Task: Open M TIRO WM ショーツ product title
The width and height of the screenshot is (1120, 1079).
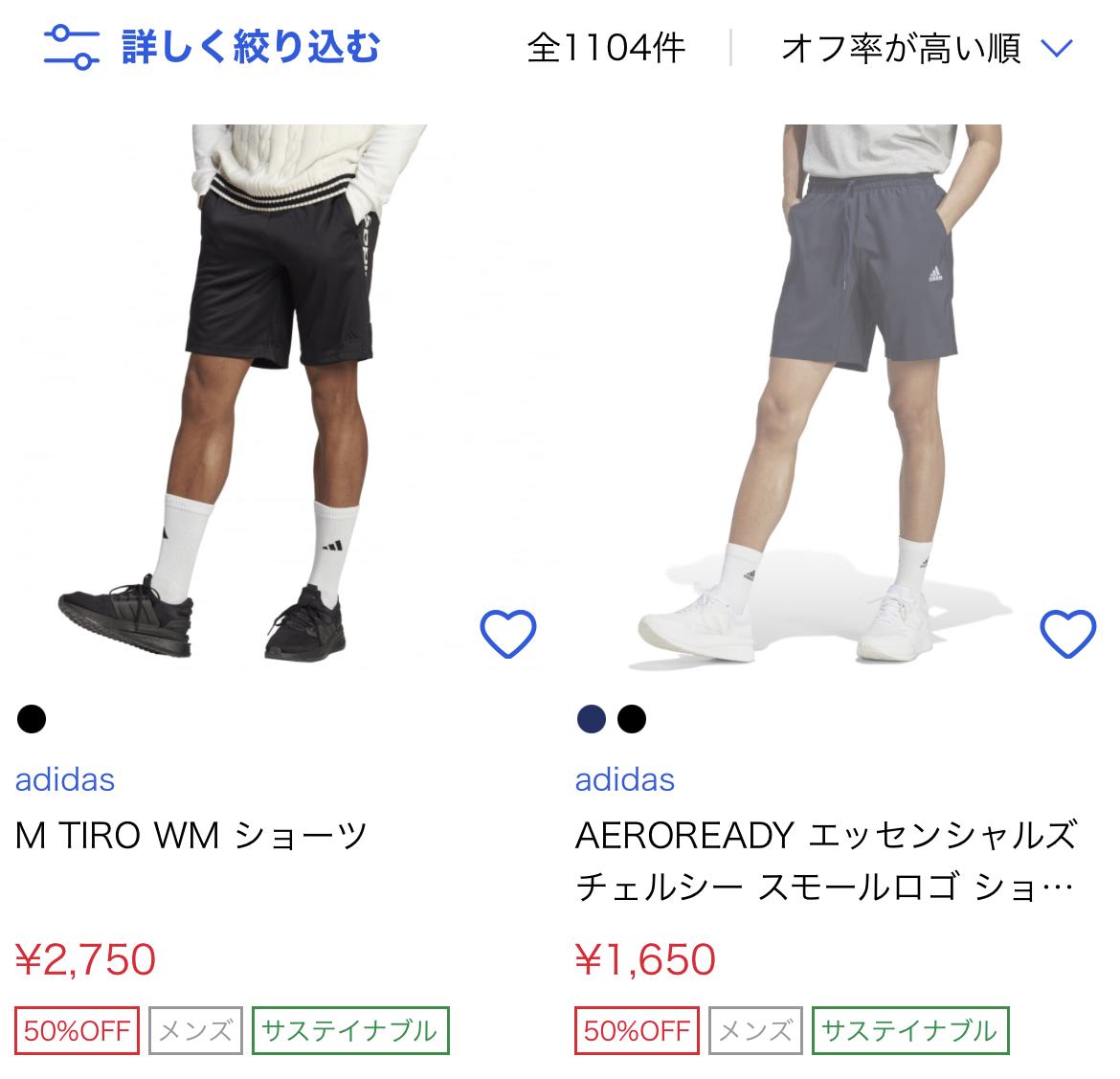Action: [x=191, y=835]
